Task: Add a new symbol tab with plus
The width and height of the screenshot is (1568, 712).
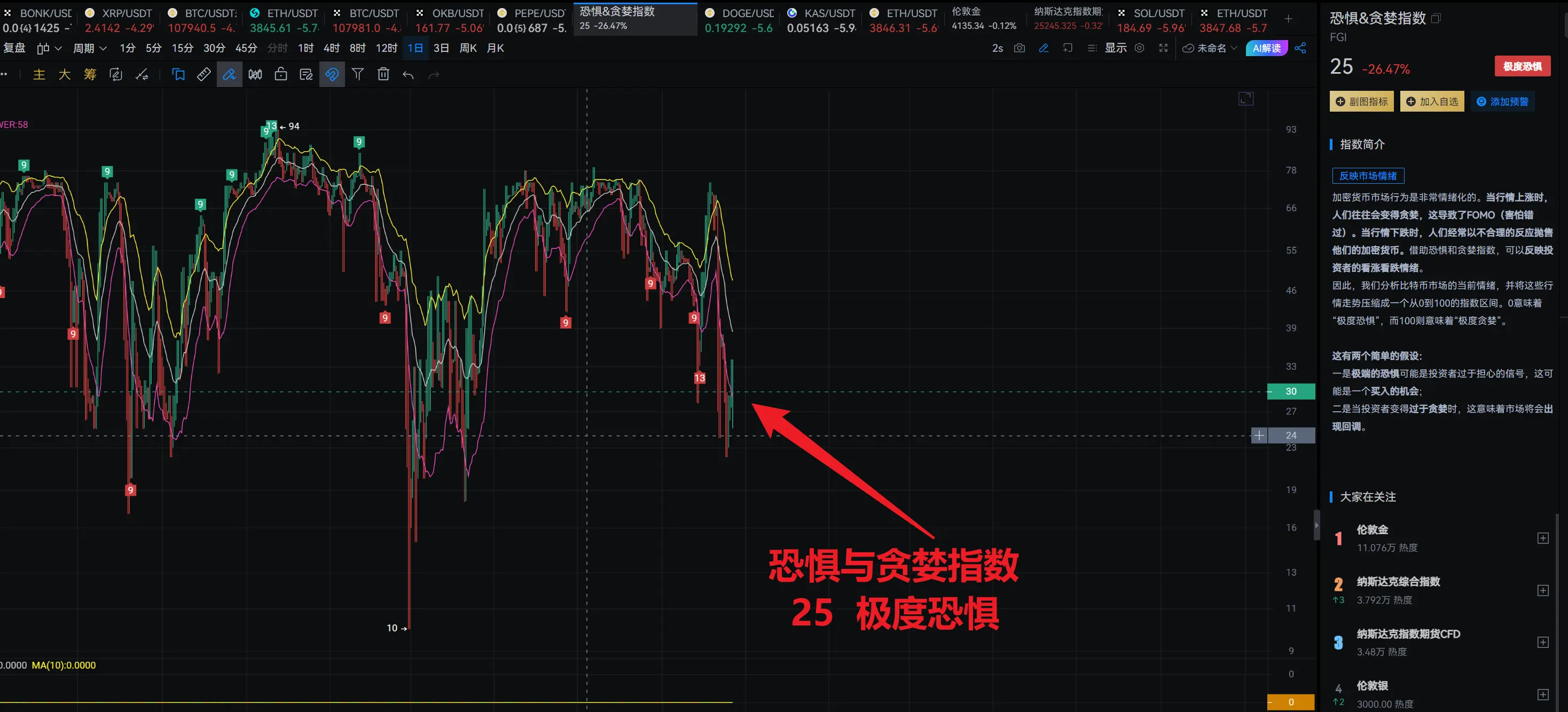Action: coord(1289,19)
